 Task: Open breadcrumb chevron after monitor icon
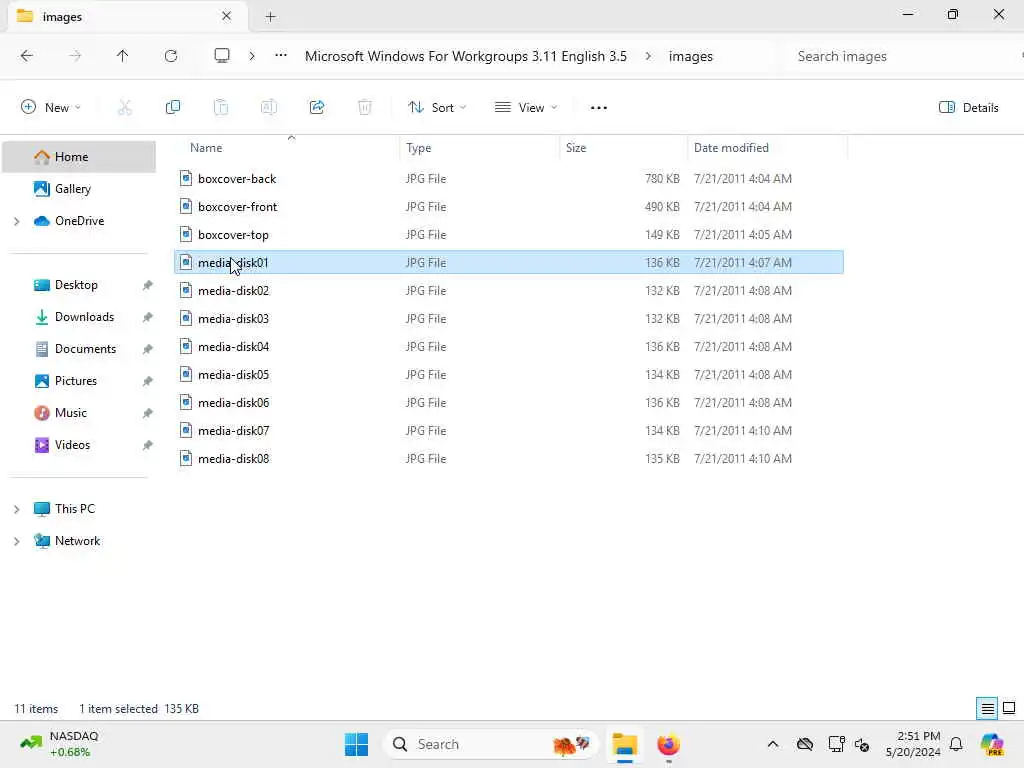pos(252,56)
